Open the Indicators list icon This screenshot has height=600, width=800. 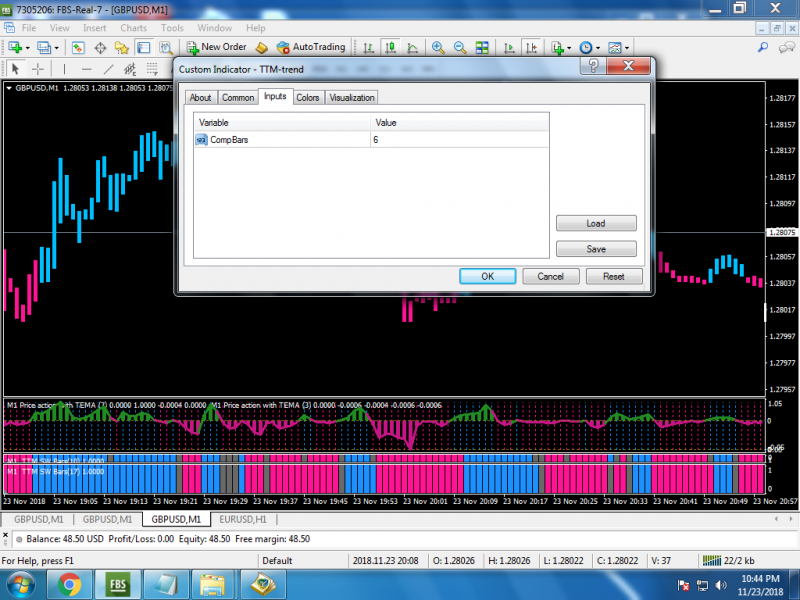click(x=557, y=48)
